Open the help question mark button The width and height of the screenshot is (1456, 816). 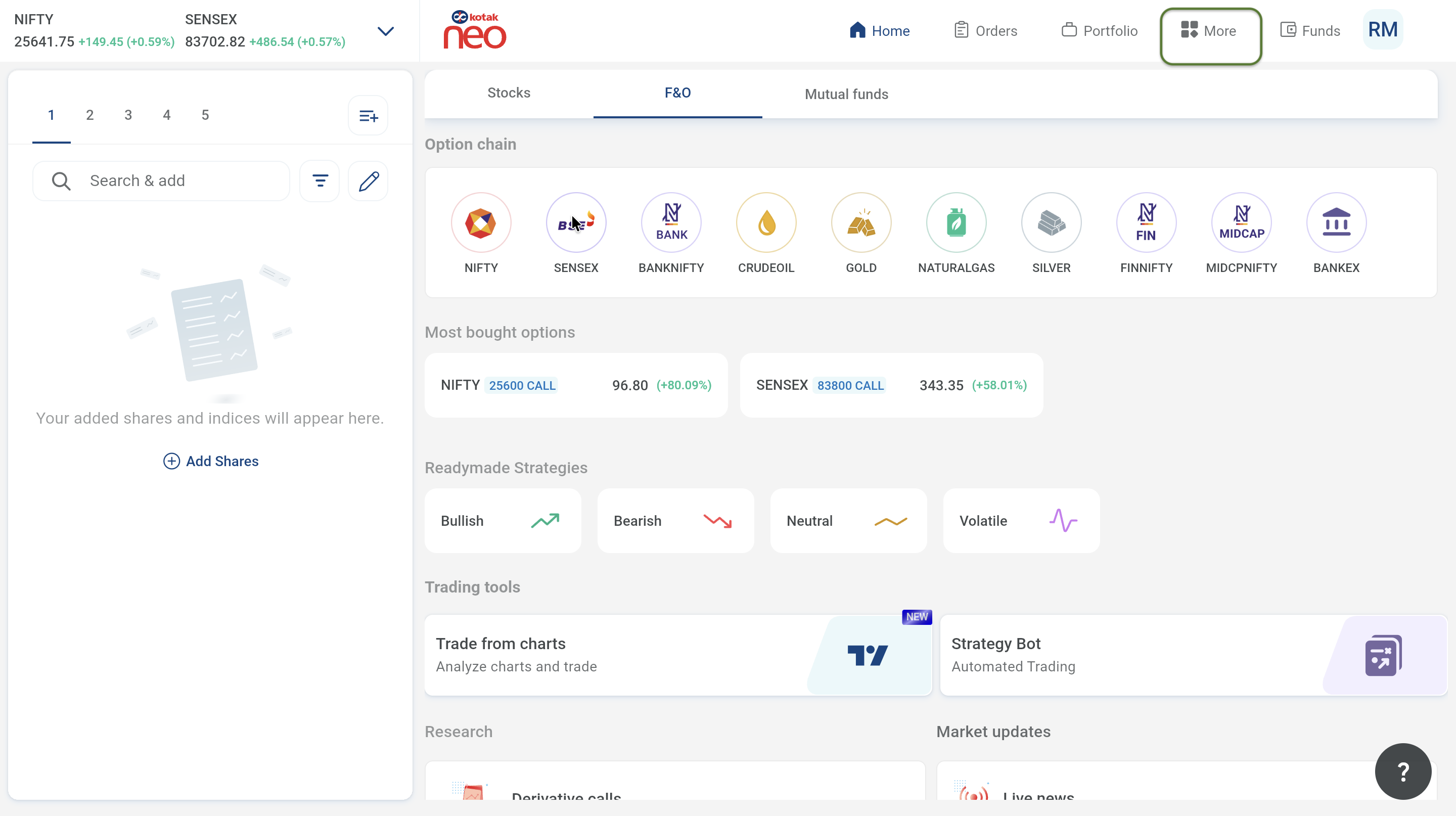click(x=1402, y=772)
